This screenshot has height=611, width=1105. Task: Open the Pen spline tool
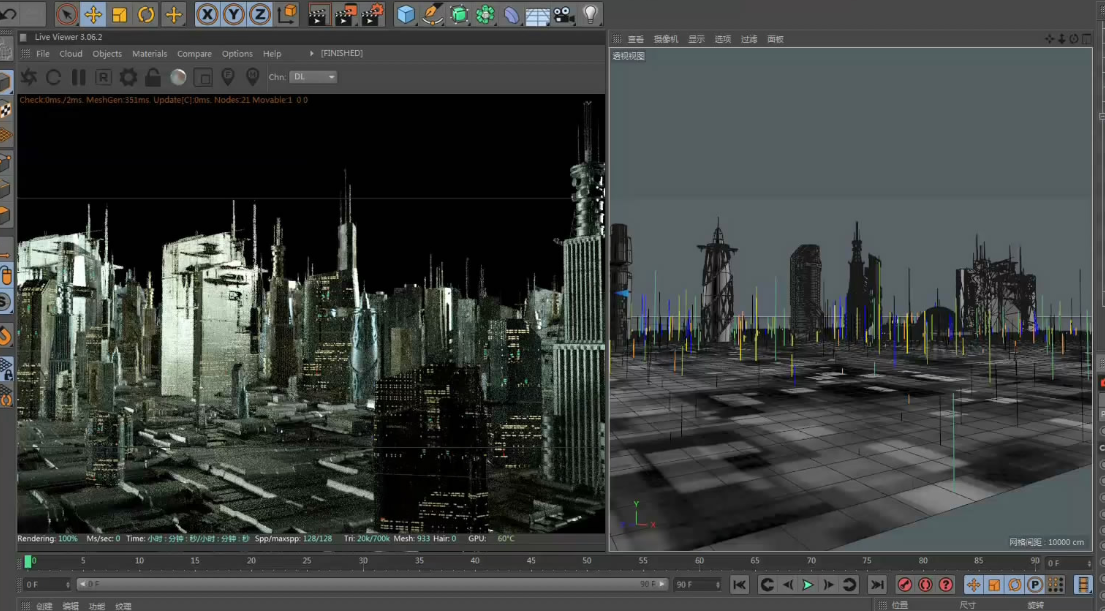coord(432,14)
